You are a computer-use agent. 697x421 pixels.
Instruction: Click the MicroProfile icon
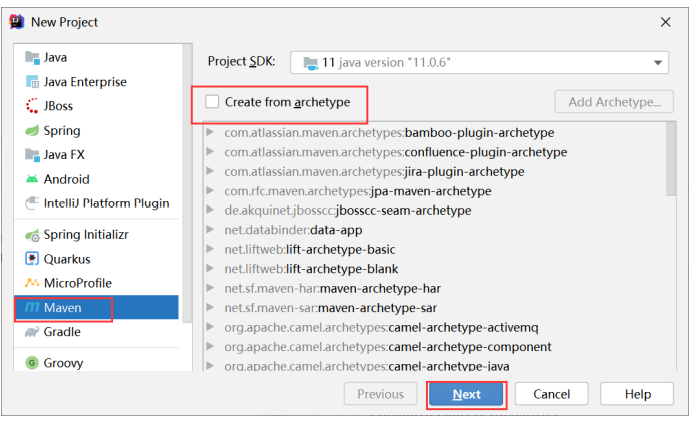point(32,283)
